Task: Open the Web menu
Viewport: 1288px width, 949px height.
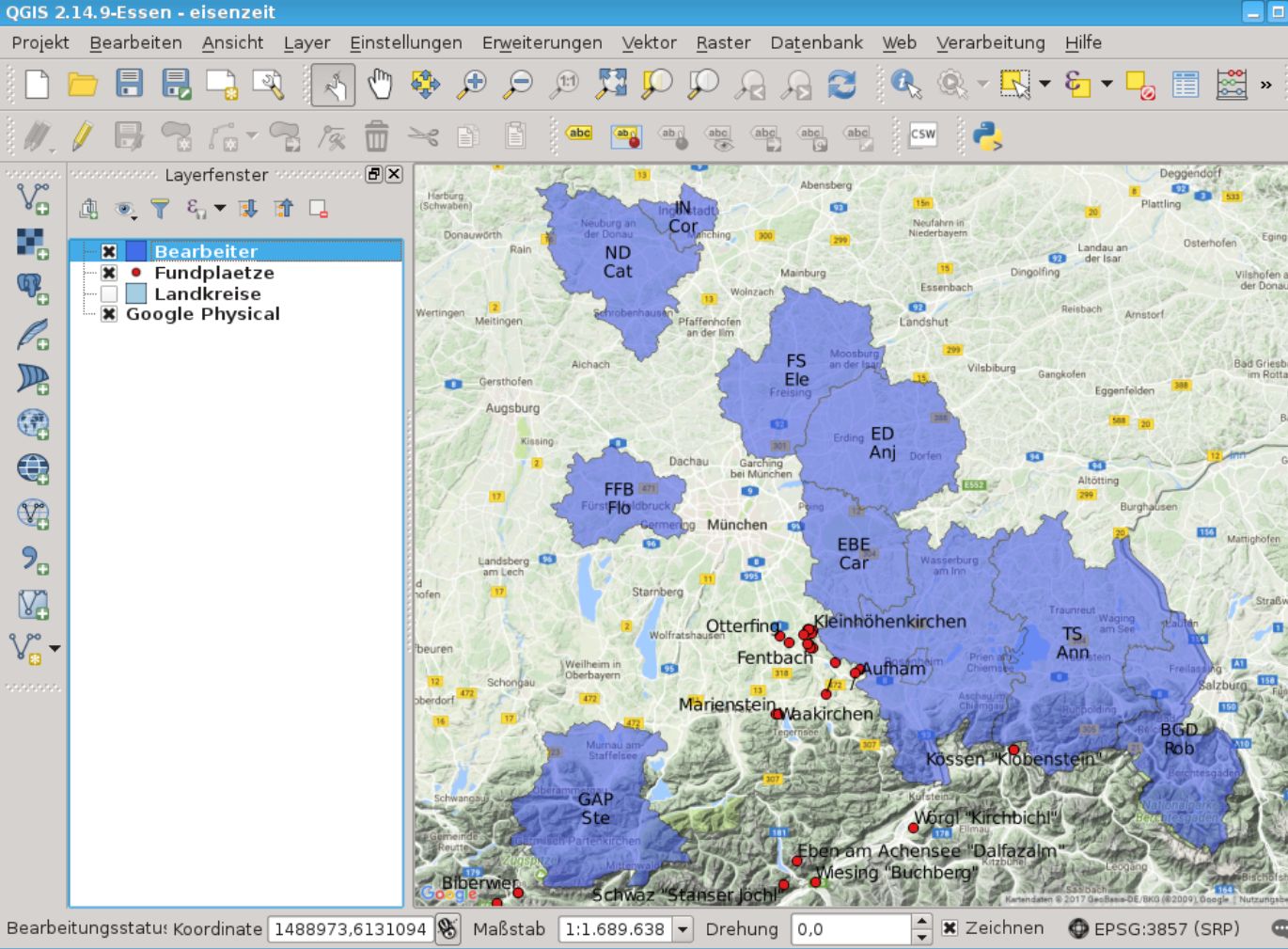Action: point(899,42)
